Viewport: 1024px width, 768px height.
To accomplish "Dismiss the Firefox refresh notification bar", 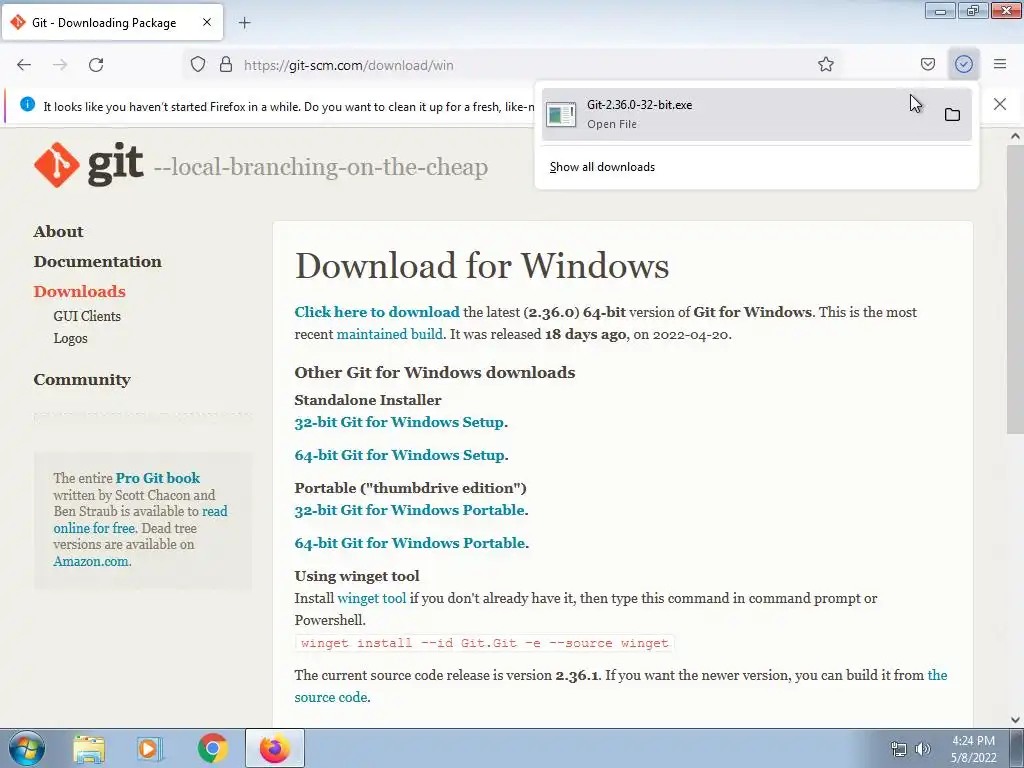I will (999, 104).
